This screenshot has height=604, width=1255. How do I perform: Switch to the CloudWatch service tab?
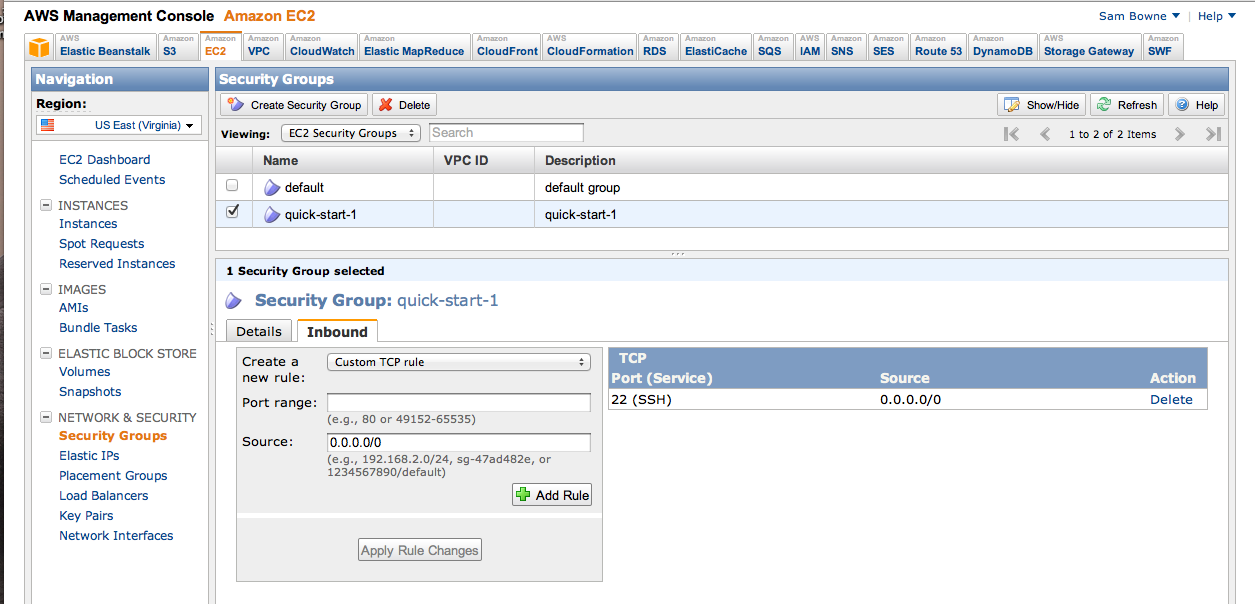click(x=322, y=47)
